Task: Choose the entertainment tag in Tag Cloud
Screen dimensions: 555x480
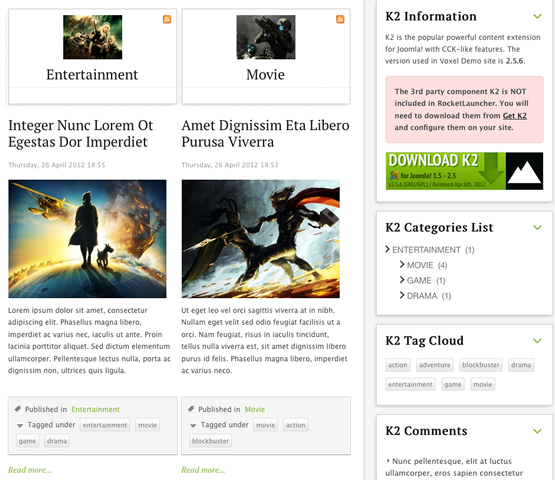Action: pyautogui.click(x=411, y=384)
